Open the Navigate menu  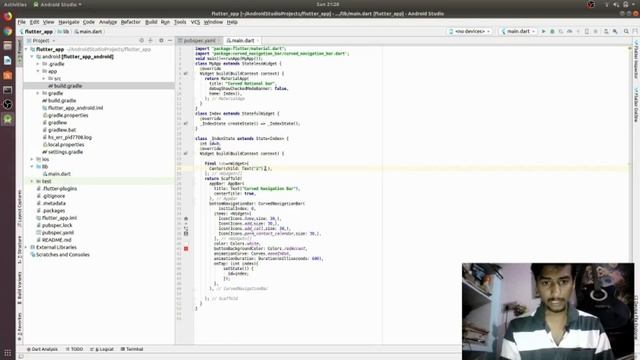[69, 22]
